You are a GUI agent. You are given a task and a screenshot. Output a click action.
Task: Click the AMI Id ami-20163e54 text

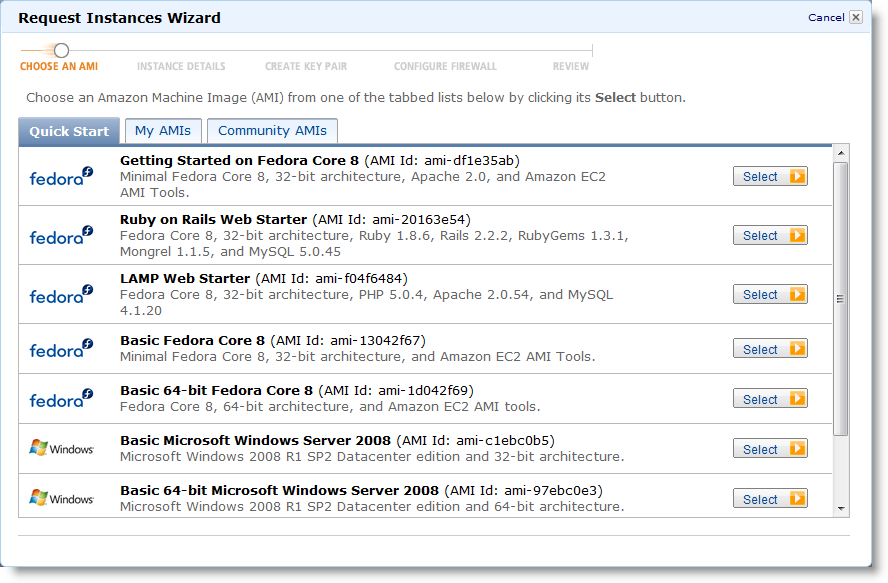tap(391, 219)
